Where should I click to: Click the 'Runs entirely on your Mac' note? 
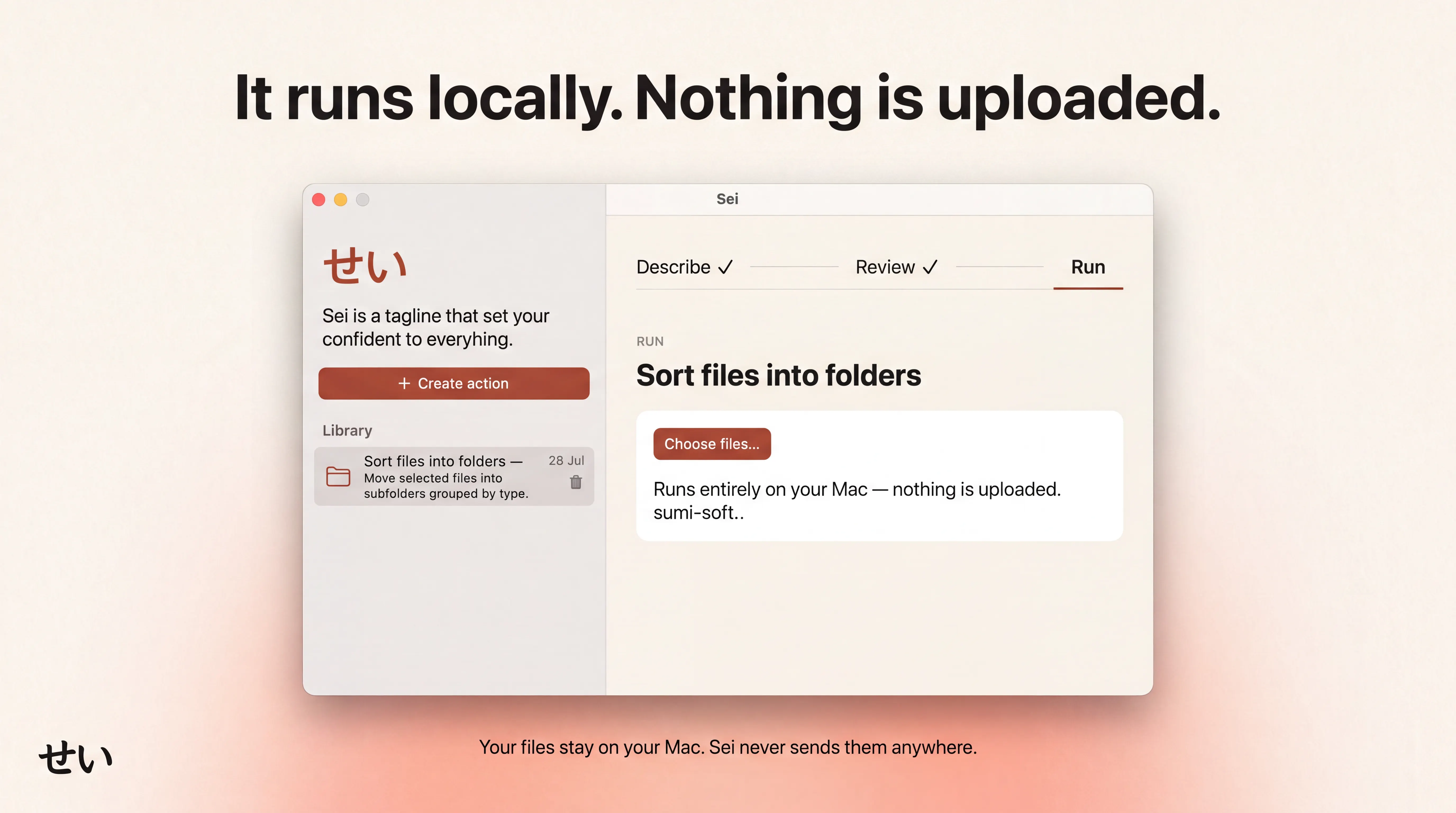[857, 490]
